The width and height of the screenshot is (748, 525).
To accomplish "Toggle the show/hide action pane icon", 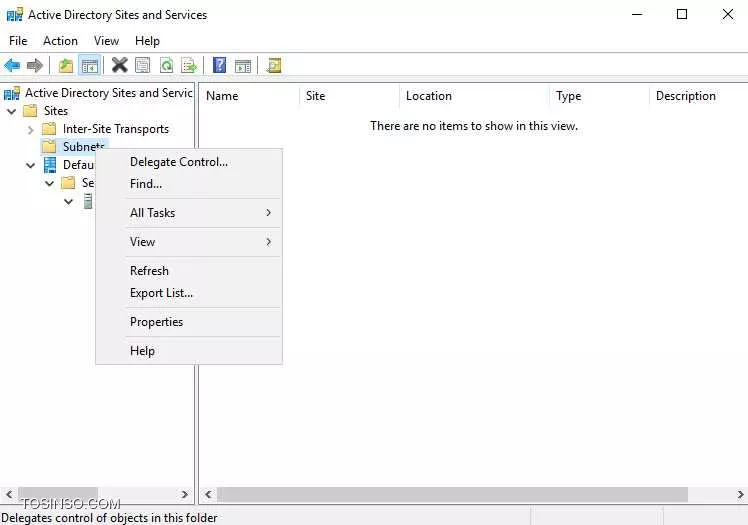I will coord(243,65).
